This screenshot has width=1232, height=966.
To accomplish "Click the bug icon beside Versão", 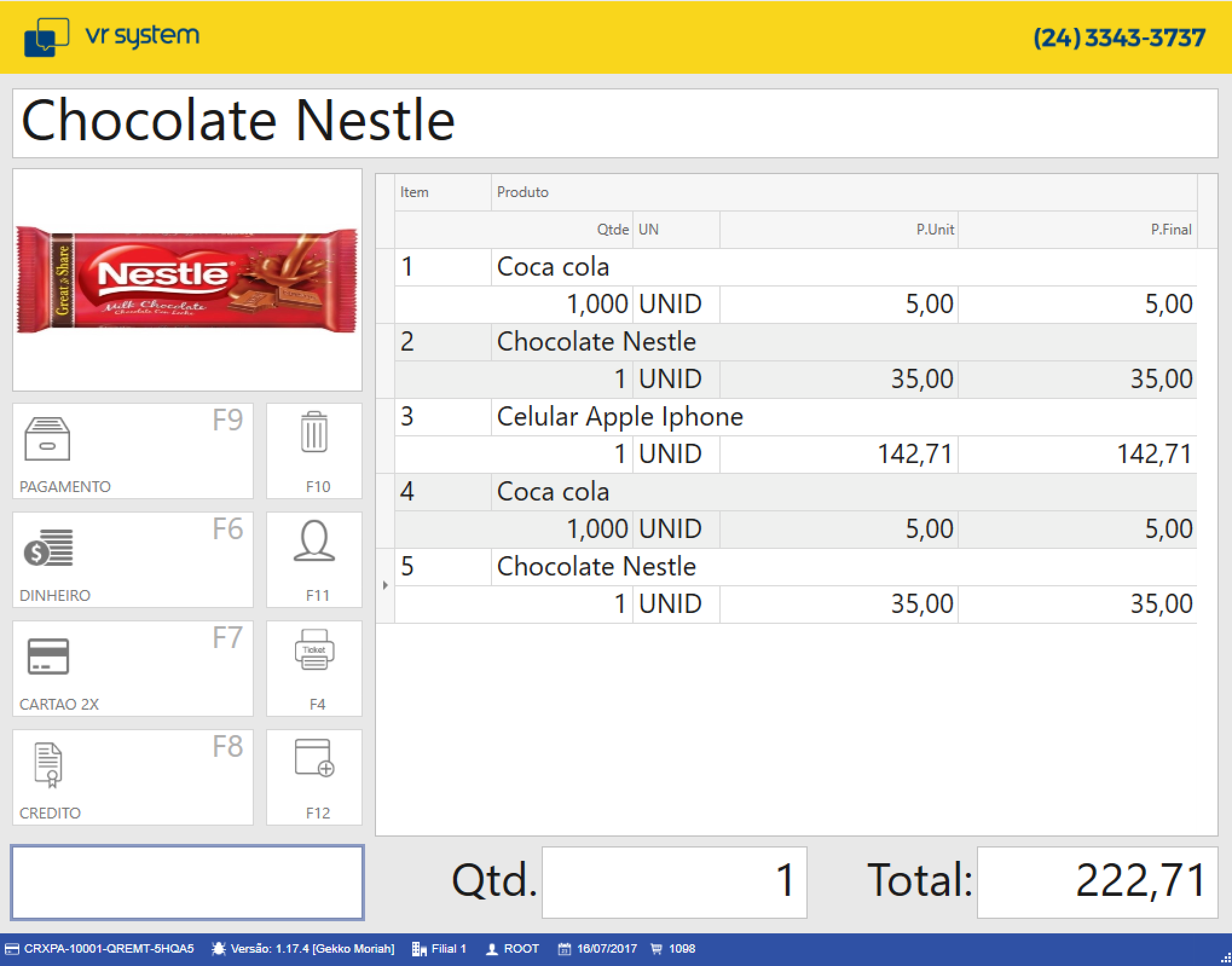I will [x=218, y=948].
